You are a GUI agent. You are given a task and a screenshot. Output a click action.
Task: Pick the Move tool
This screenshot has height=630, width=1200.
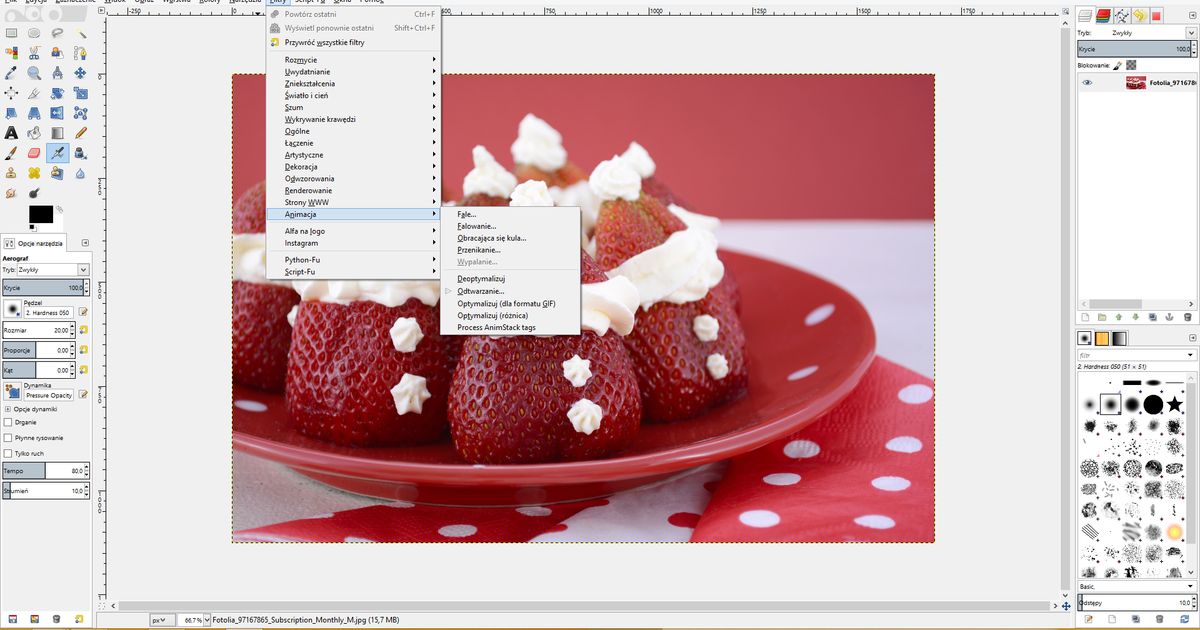tap(80, 72)
